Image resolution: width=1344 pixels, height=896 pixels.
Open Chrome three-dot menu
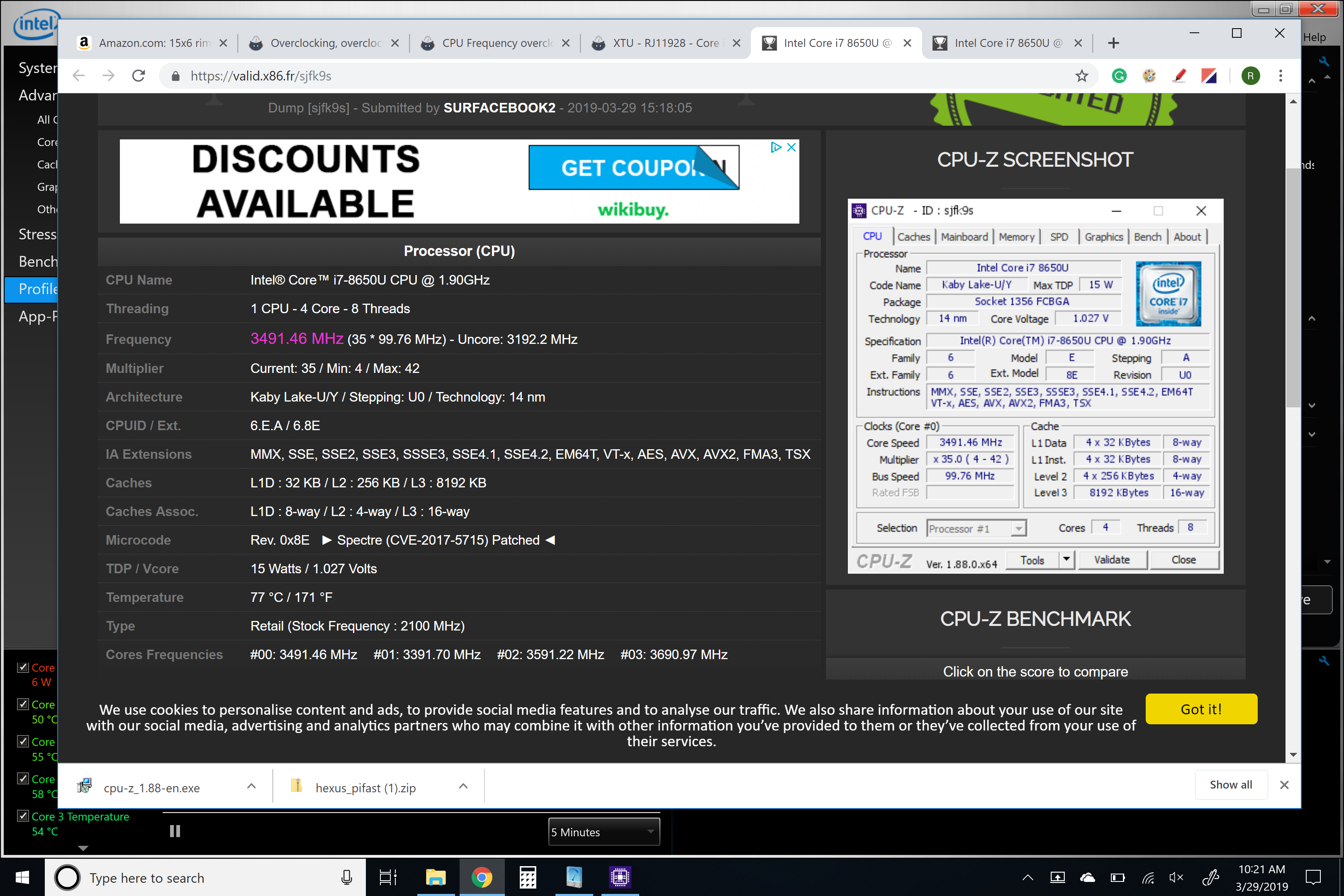(1281, 75)
